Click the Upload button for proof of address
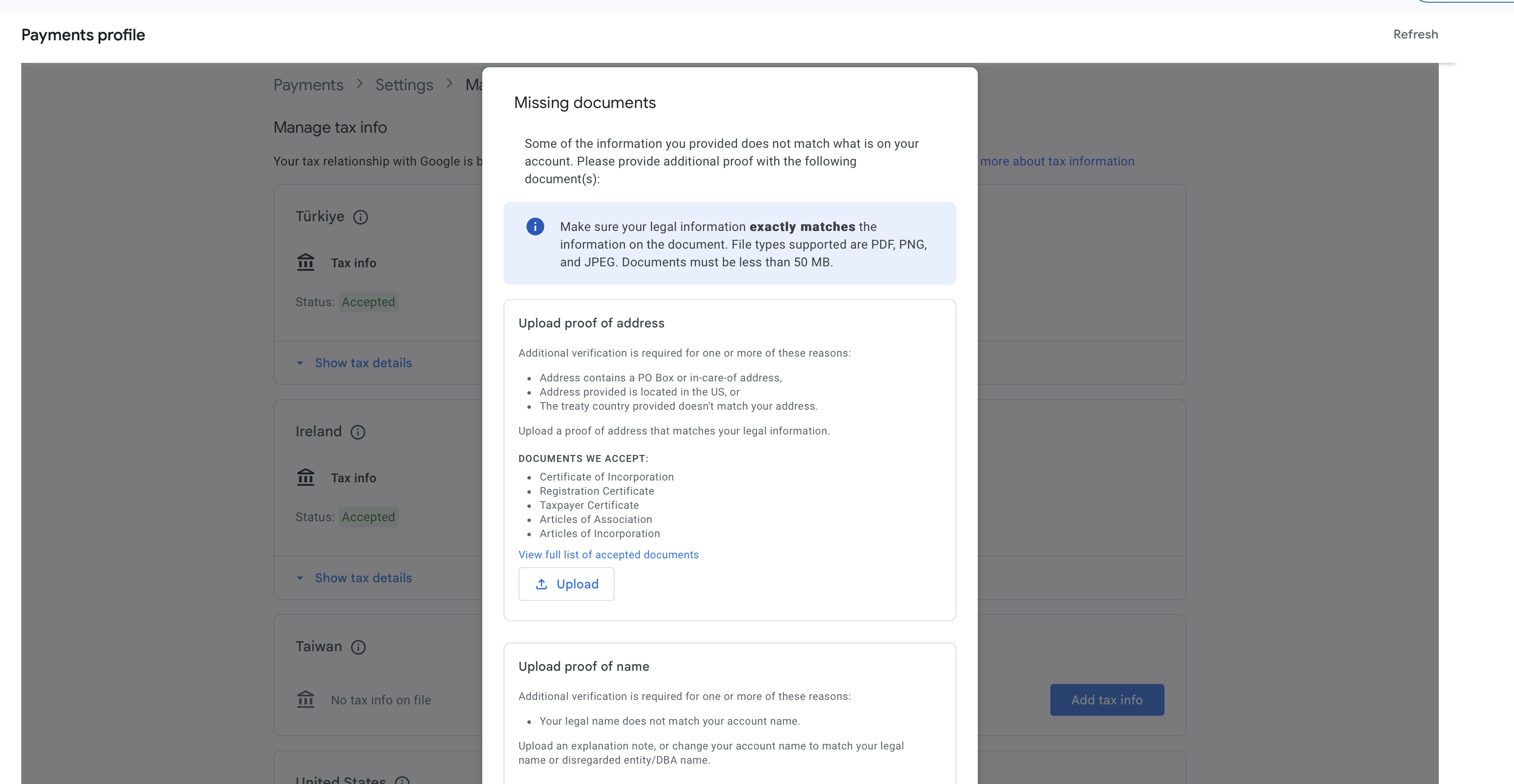The height and width of the screenshot is (784, 1514). point(566,584)
